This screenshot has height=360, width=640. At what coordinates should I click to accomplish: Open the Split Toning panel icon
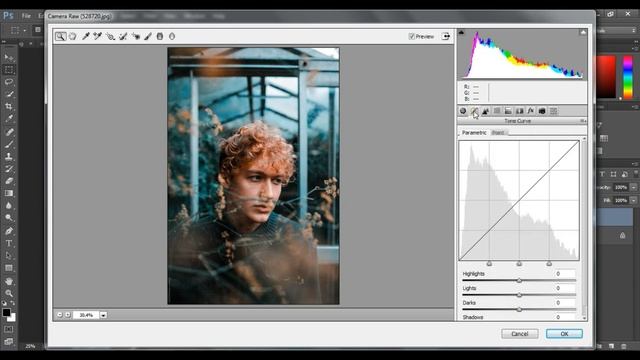point(508,111)
